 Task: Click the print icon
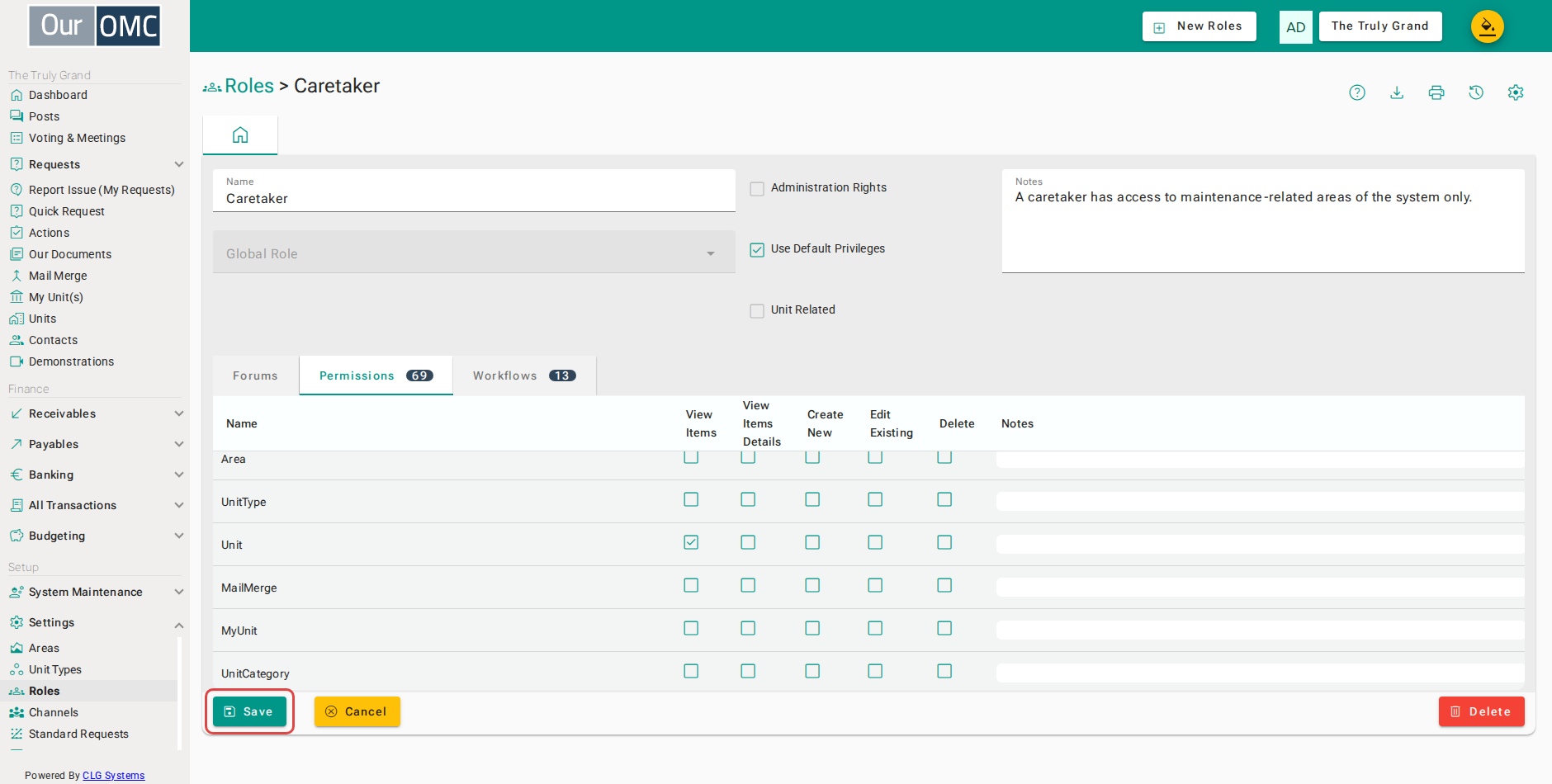(1436, 92)
